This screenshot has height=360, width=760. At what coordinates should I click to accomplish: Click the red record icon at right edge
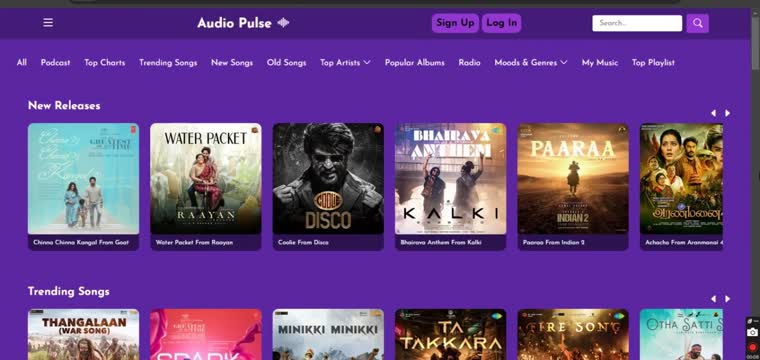click(752, 347)
